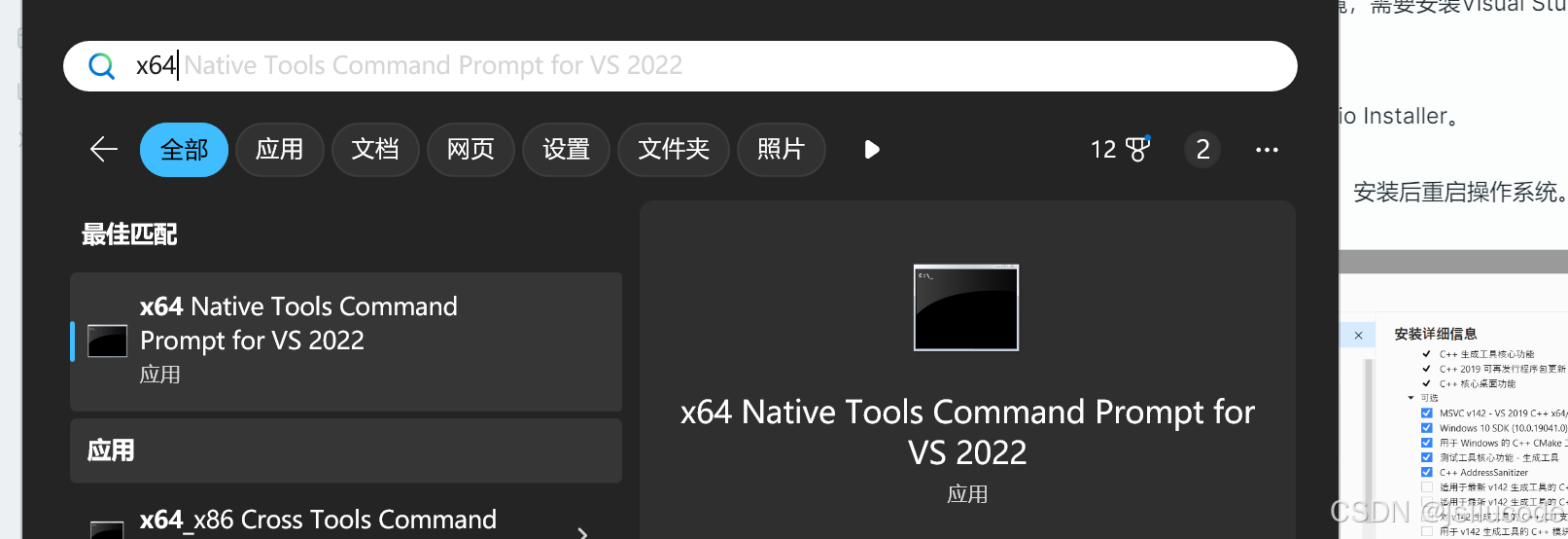
Task: Uncheck 测试工具核心功能 - 生成工具 checkbox
Action: tap(1426, 457)
